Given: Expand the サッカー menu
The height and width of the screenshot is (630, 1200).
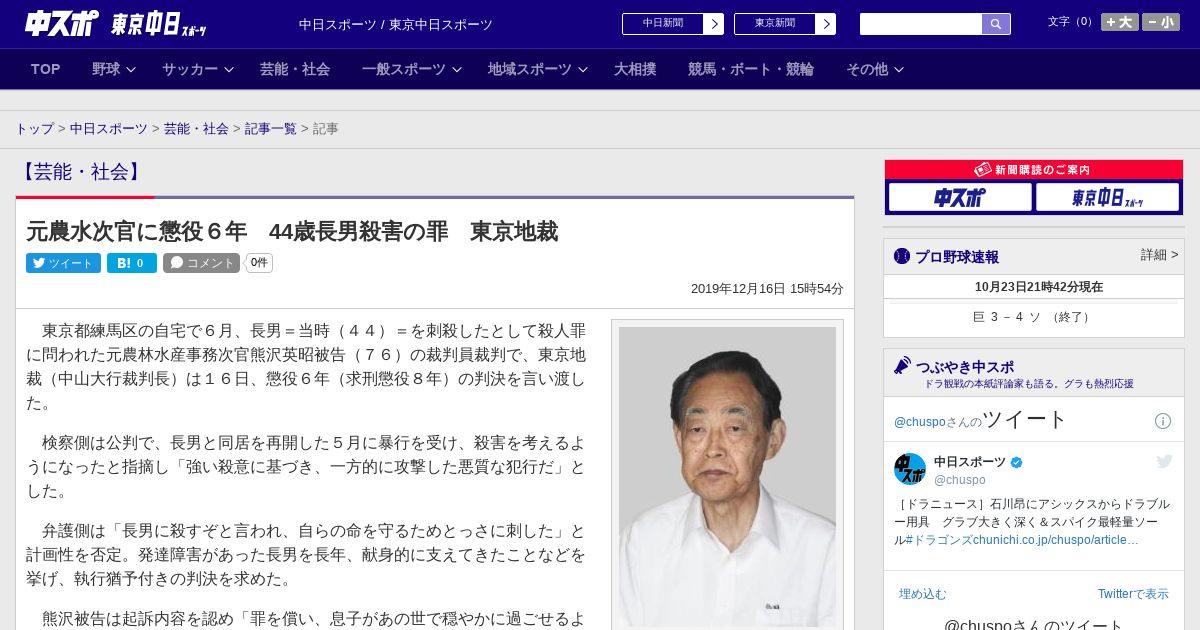Looking at the screenshot, I should click(x=198, y=69).
